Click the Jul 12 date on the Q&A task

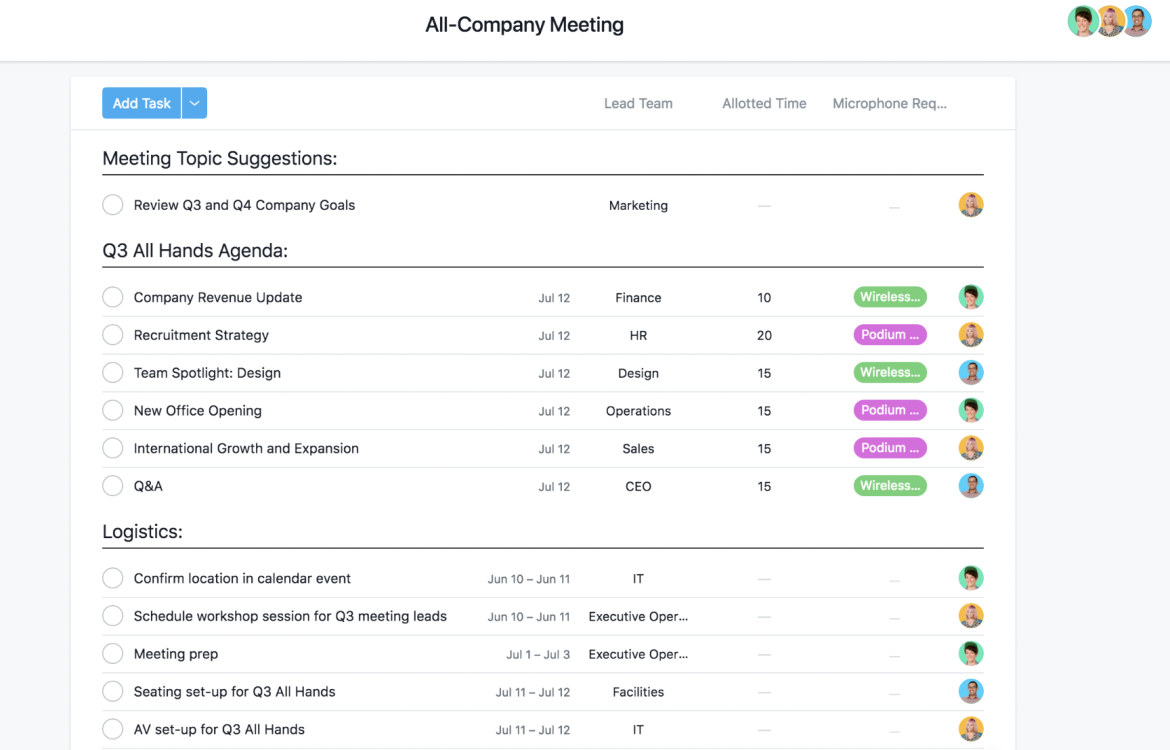(x=554, y=486)
